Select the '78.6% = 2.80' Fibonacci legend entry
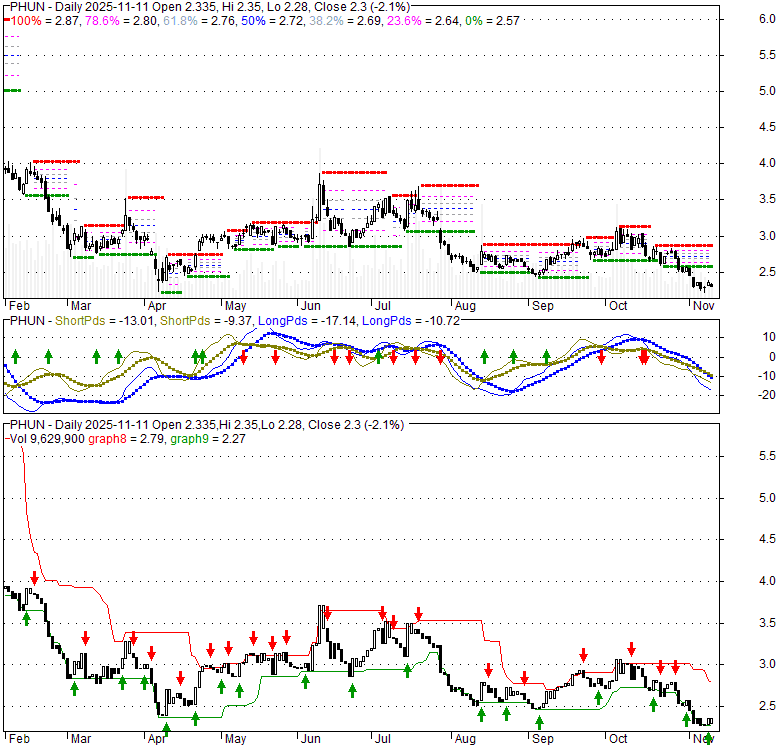 point(122,21)
